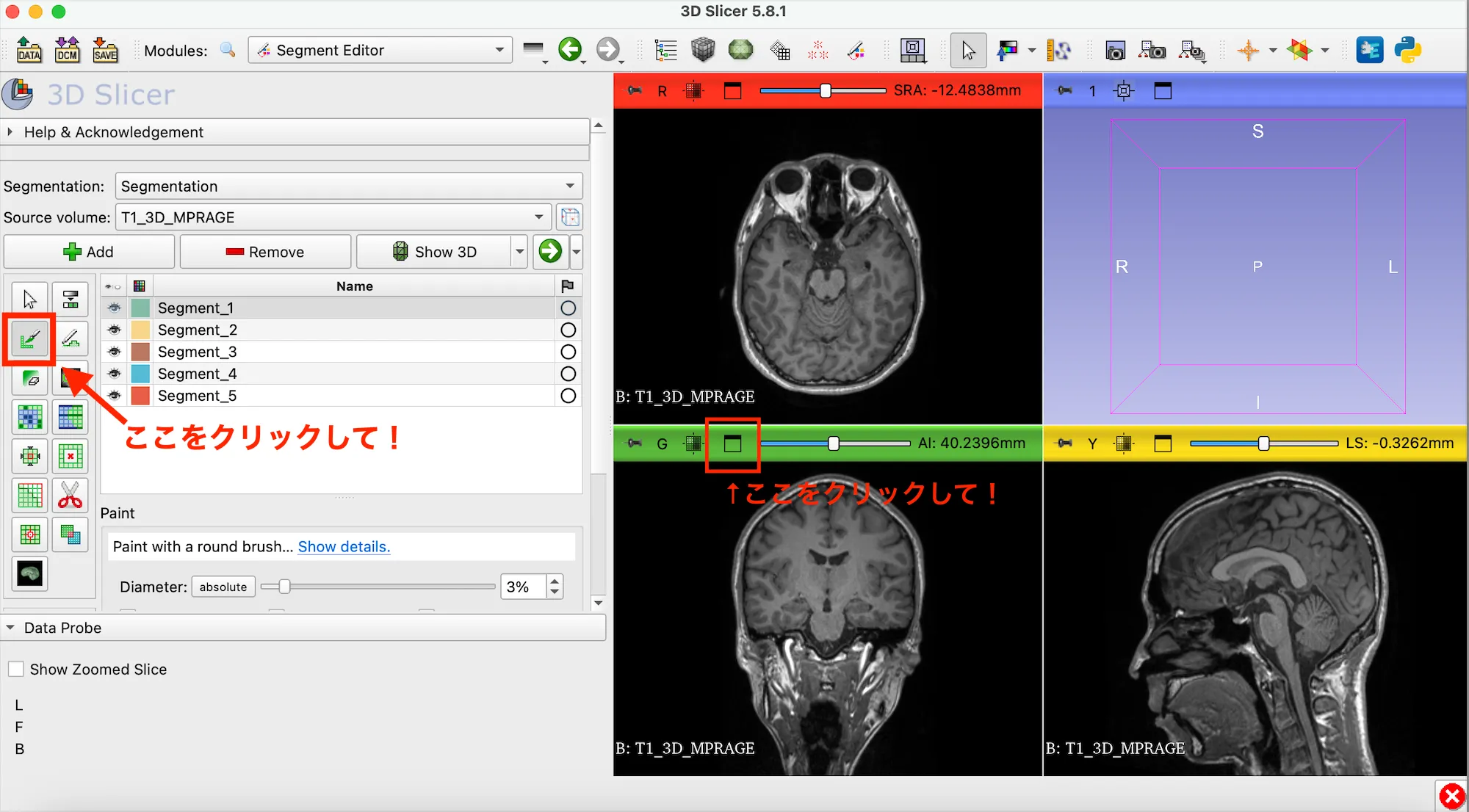
Task: Hide Segment_2 using its eye icon
Action: tap(114, 330)
